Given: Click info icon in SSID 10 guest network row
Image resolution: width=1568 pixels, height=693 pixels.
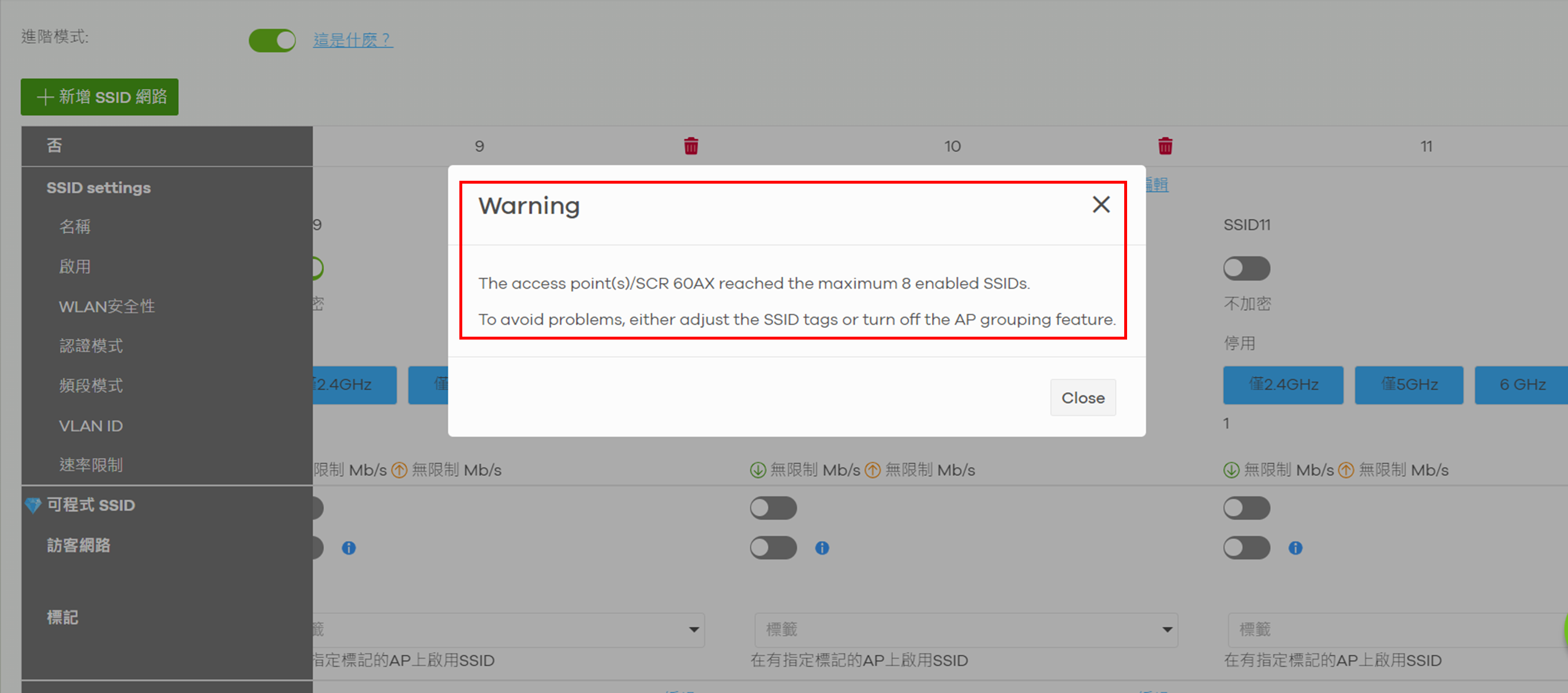Looking at the screenshot, I should (822, 548).
